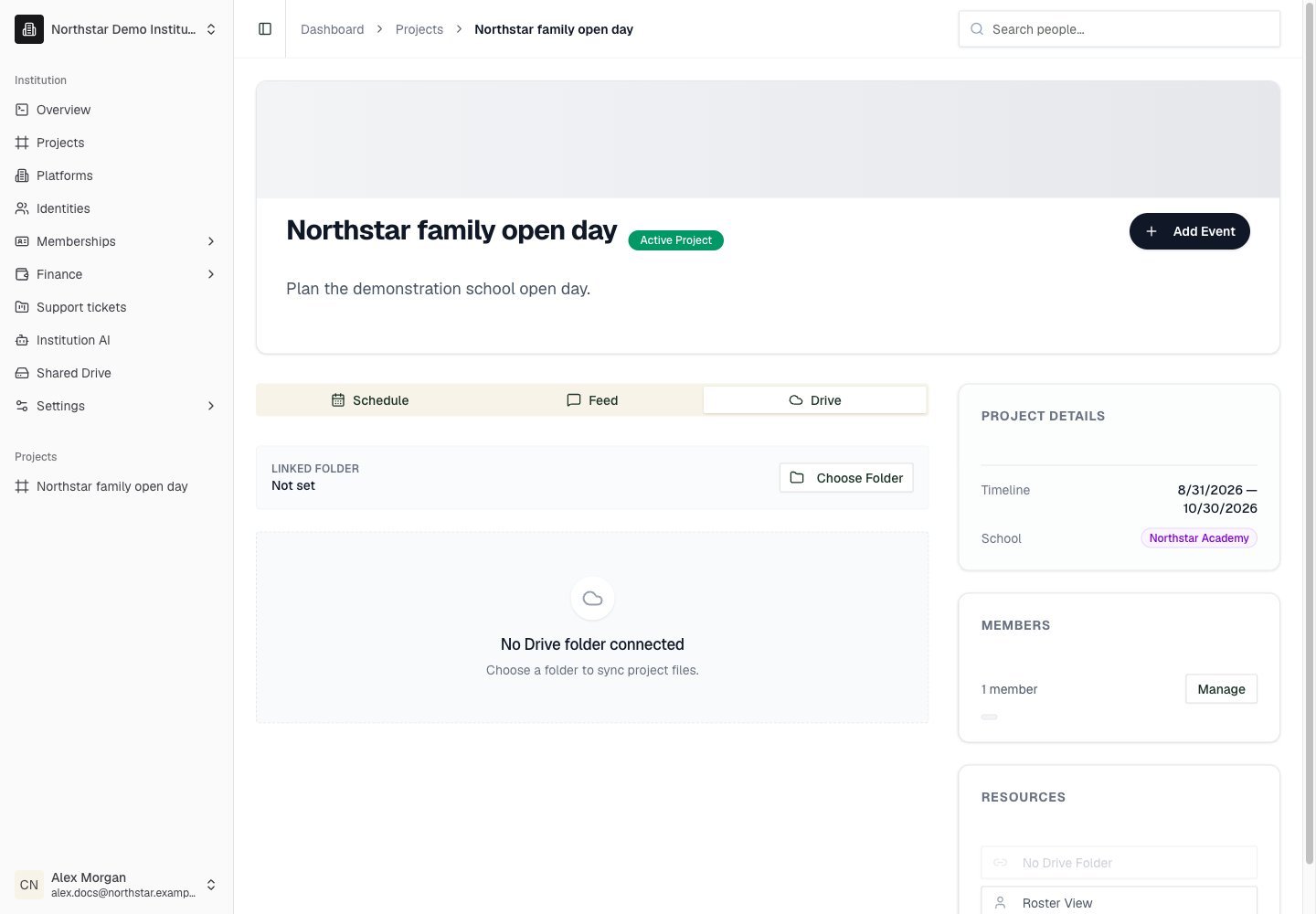Click the Platforms building icon

coord(22,175)
